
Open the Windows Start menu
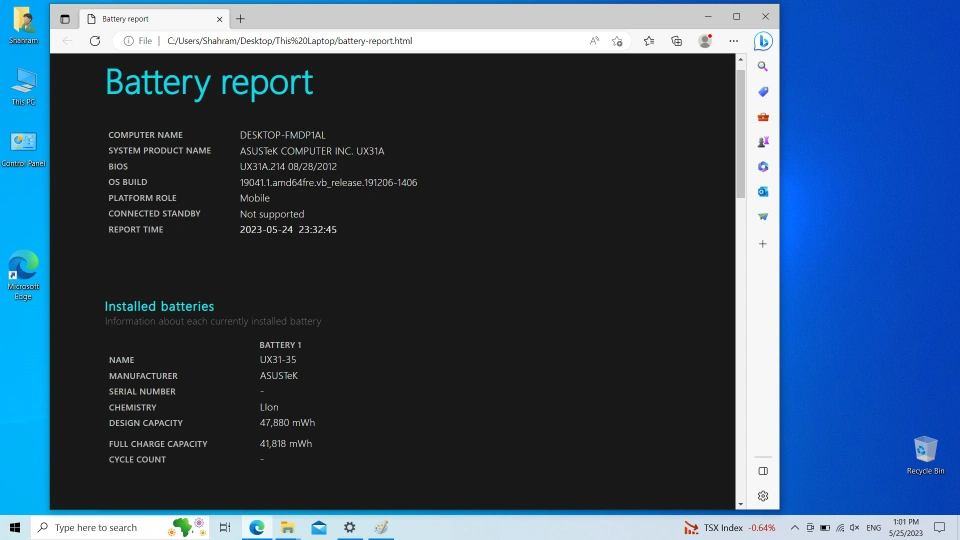click(x=15, y=527)
